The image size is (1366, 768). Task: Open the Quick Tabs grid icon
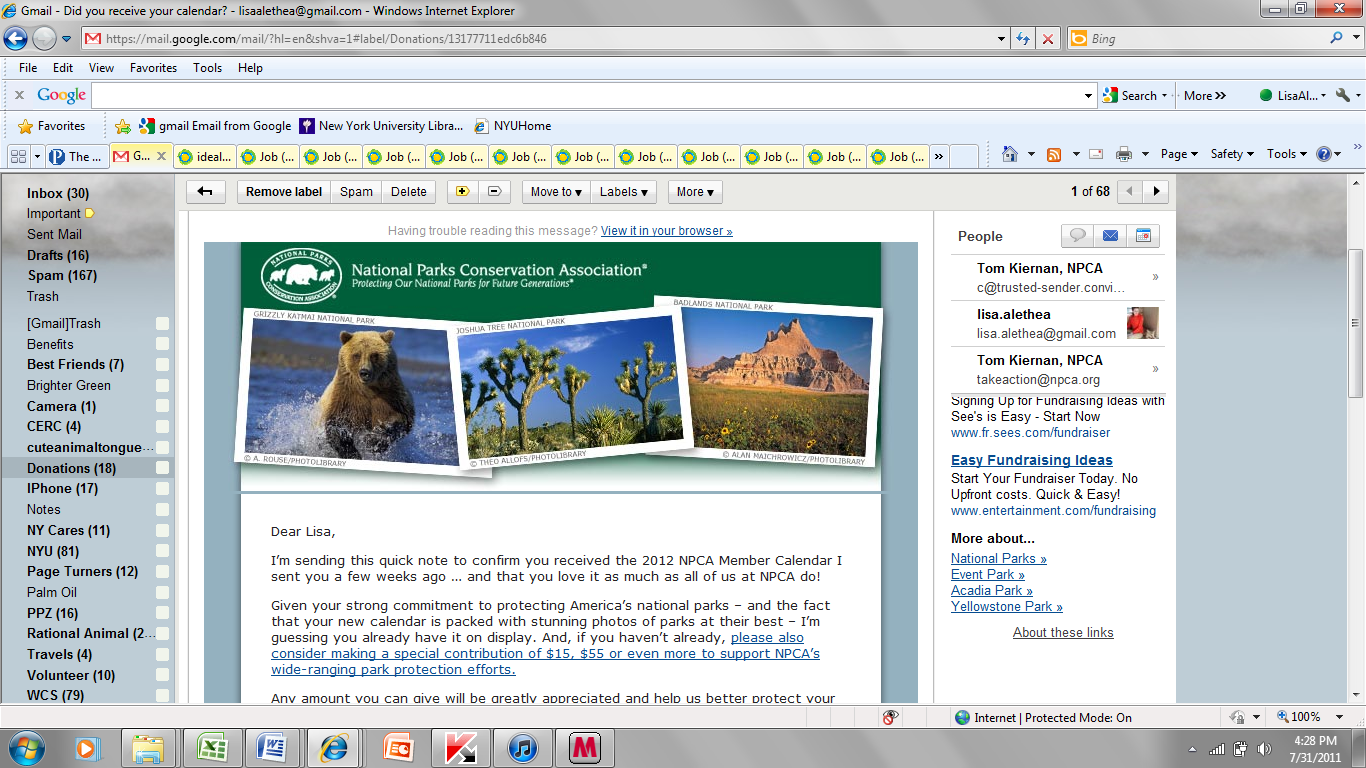pyautogui.click(x=18, y=156)
